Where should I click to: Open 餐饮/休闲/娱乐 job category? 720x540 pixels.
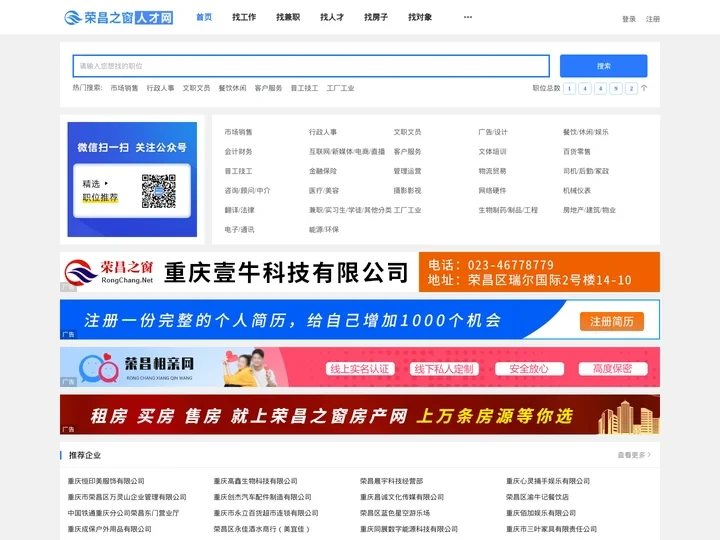click(x=585, y=132)
